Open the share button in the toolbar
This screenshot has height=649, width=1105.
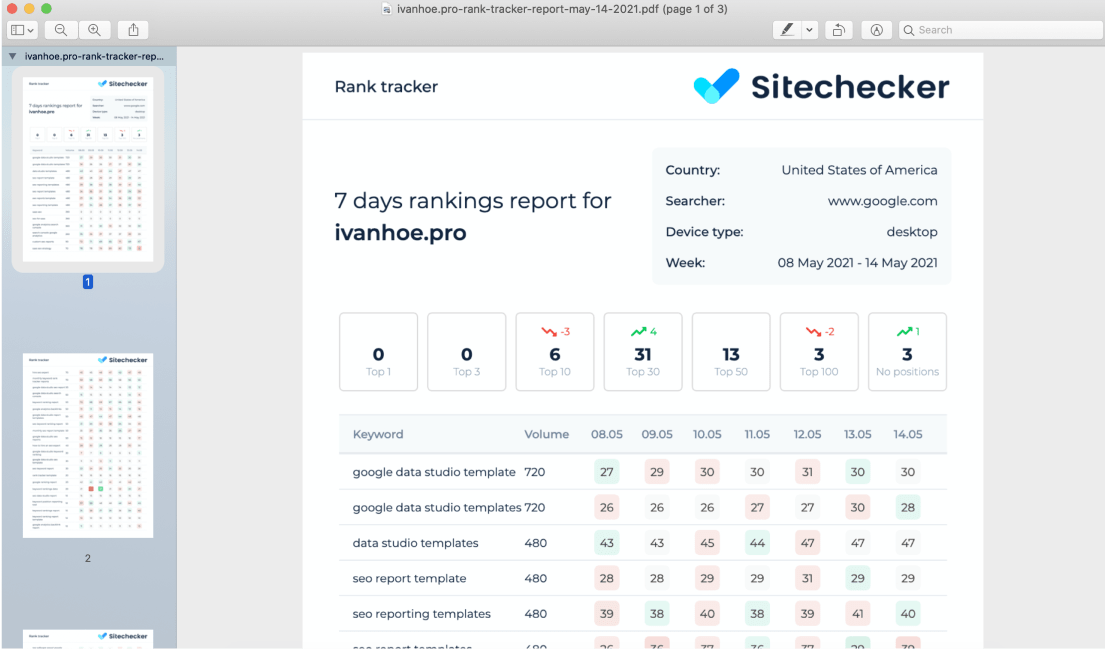coord(133,30)
